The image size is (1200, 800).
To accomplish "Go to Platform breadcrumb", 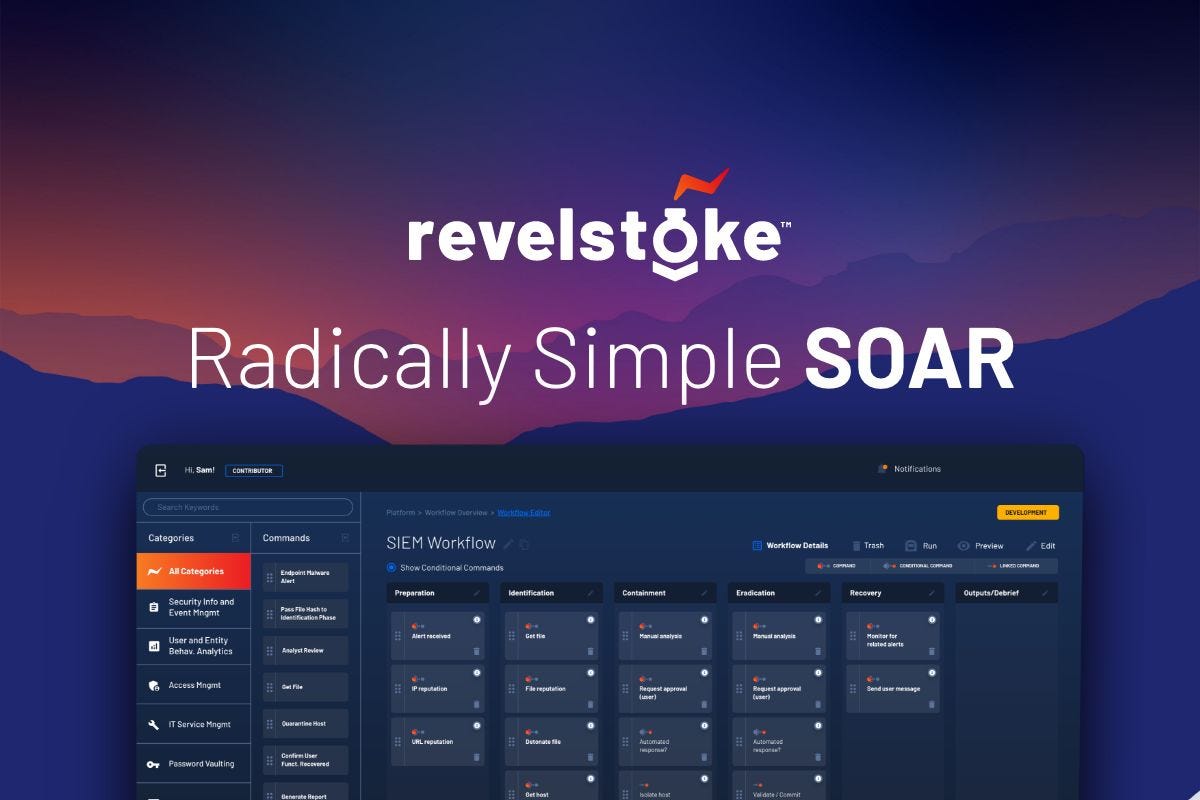I will pos(400,513).
